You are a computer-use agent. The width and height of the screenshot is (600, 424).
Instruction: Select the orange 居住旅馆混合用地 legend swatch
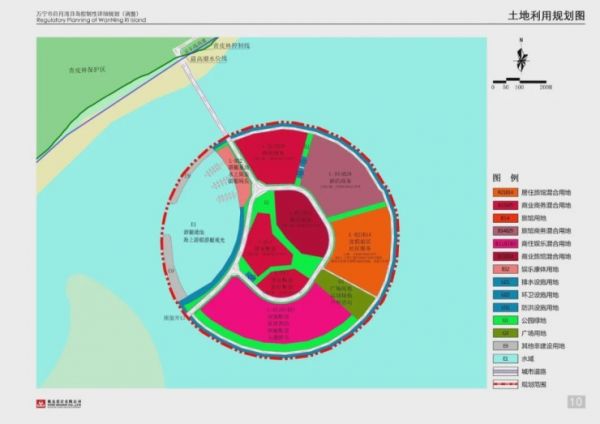[x=505, y=192]
